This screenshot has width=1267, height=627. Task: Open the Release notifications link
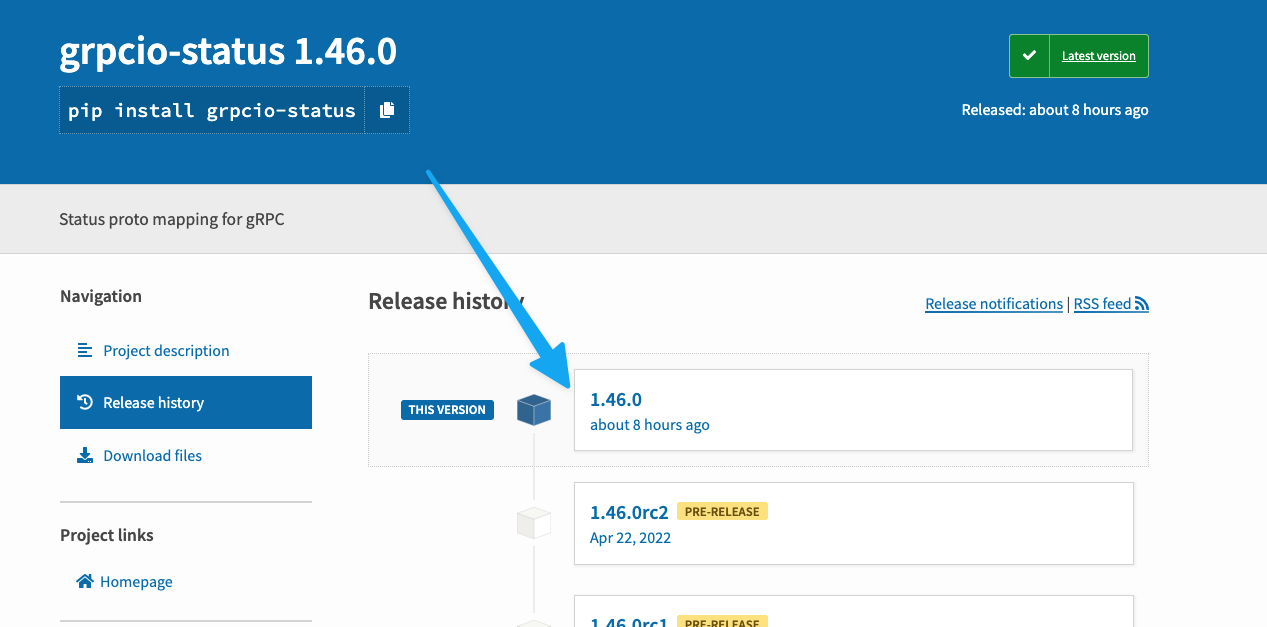[994, 303]
